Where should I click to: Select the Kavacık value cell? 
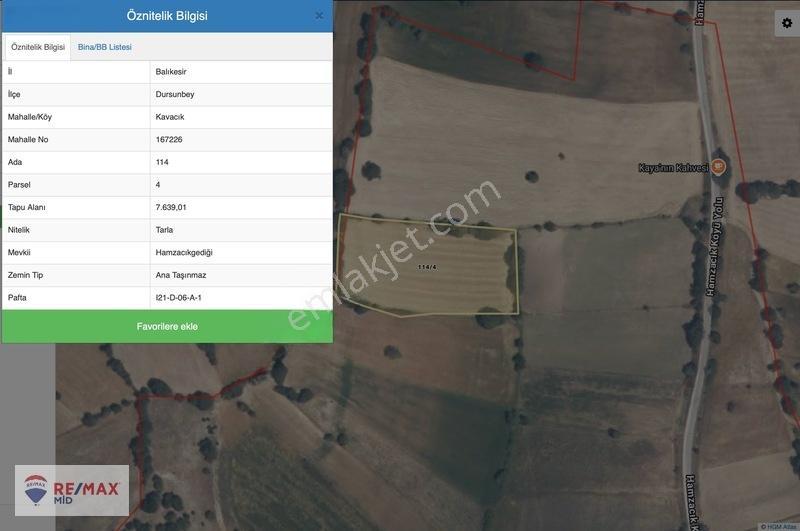point(241,117)
